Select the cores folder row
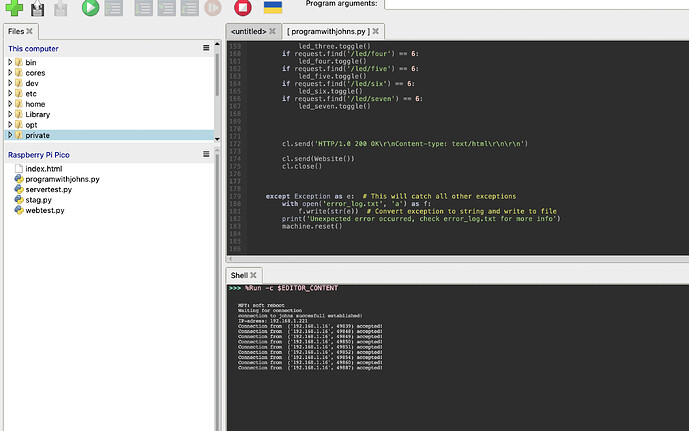The image size is (689, 431). (109, 73)
